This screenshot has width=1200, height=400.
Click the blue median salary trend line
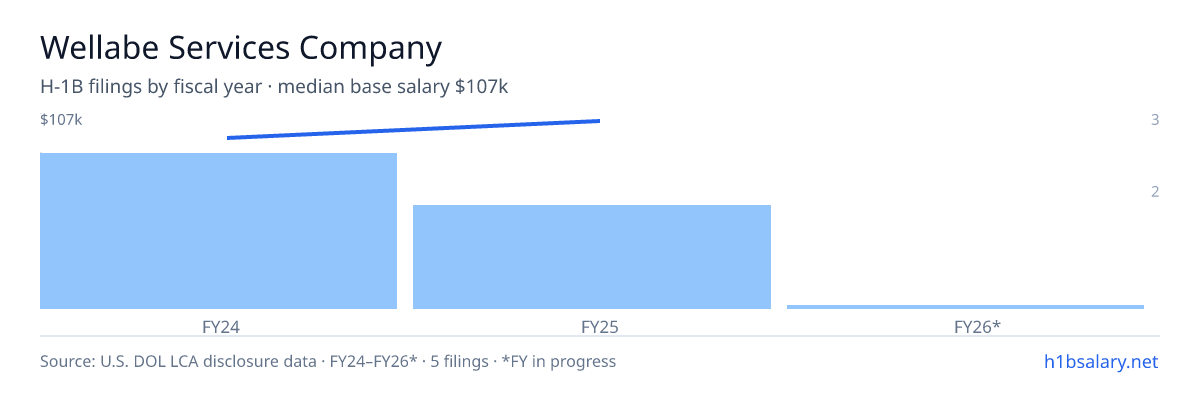click(x=413, y=129)
